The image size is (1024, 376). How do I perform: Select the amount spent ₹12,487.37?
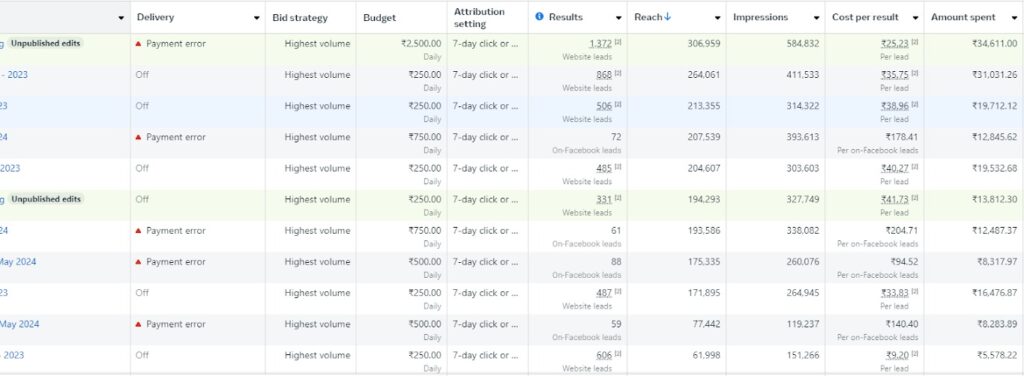[994, 230]
